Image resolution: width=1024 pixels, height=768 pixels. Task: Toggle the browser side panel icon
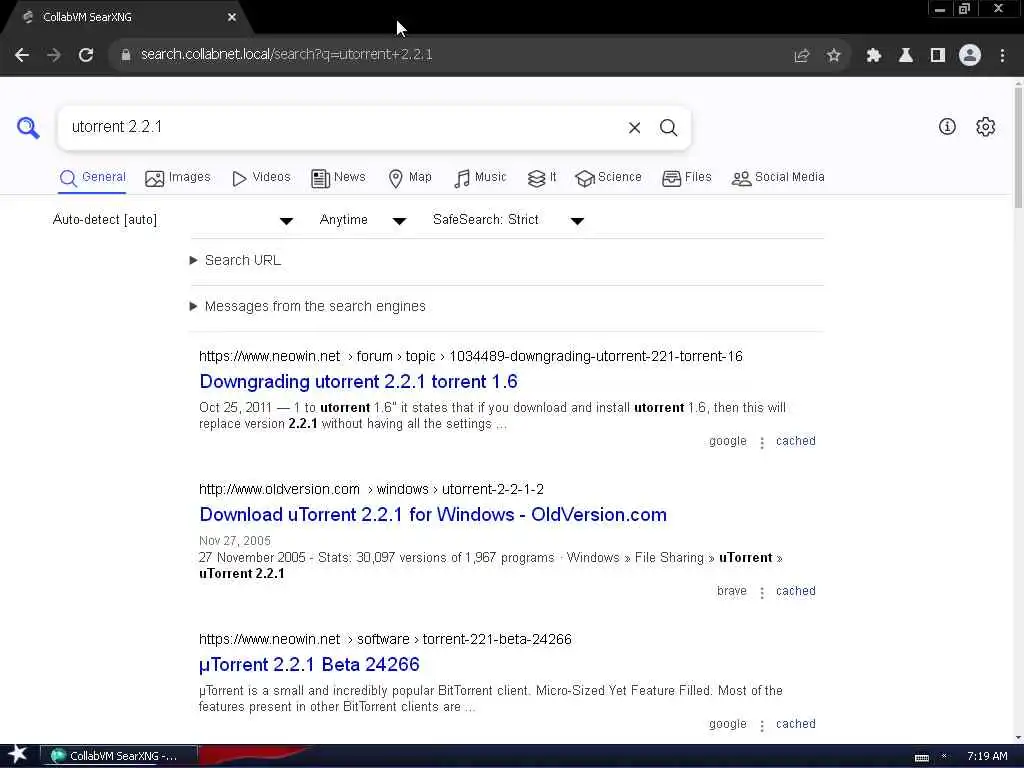[x=937, y=56]
